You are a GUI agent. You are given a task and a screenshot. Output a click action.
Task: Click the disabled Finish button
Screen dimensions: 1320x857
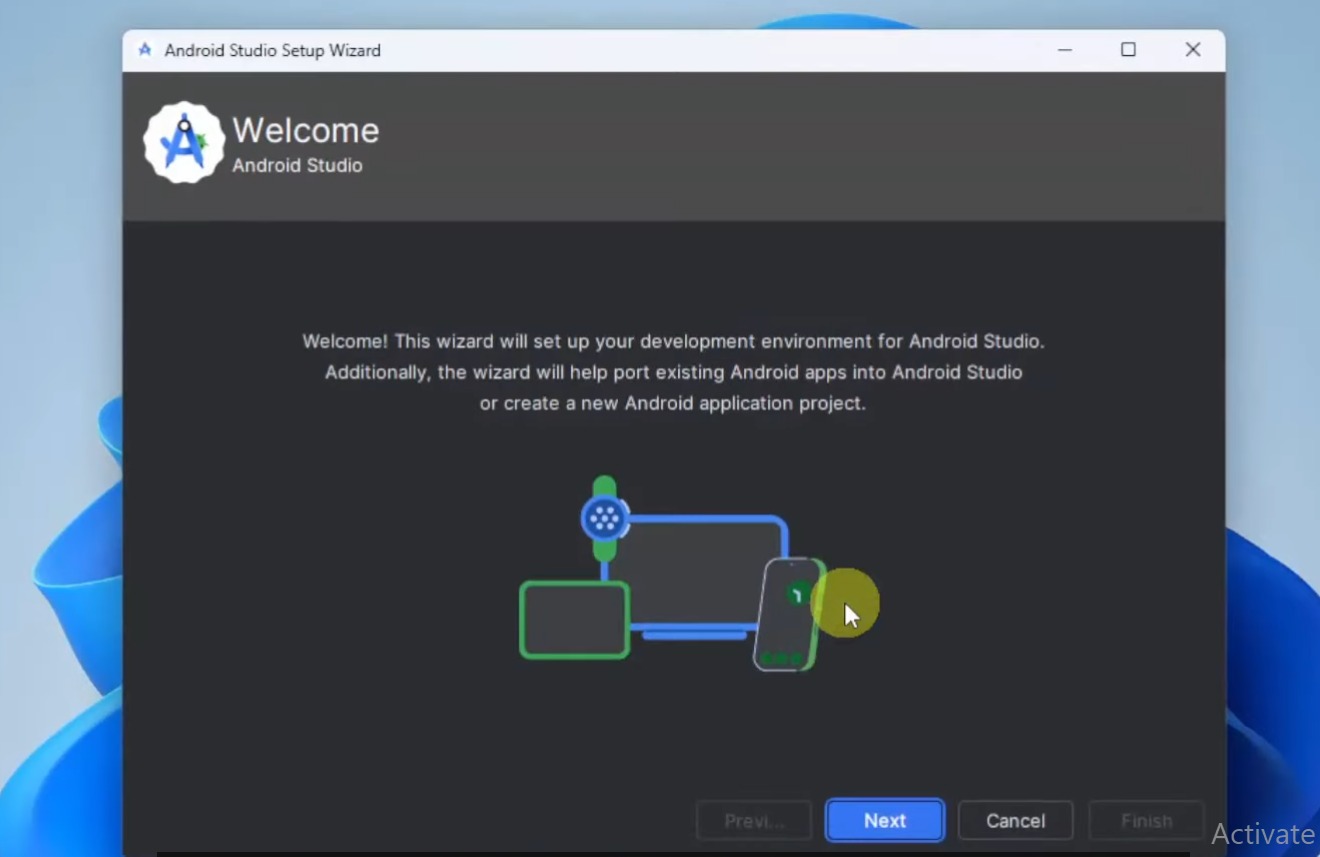tap(1146, 820)
